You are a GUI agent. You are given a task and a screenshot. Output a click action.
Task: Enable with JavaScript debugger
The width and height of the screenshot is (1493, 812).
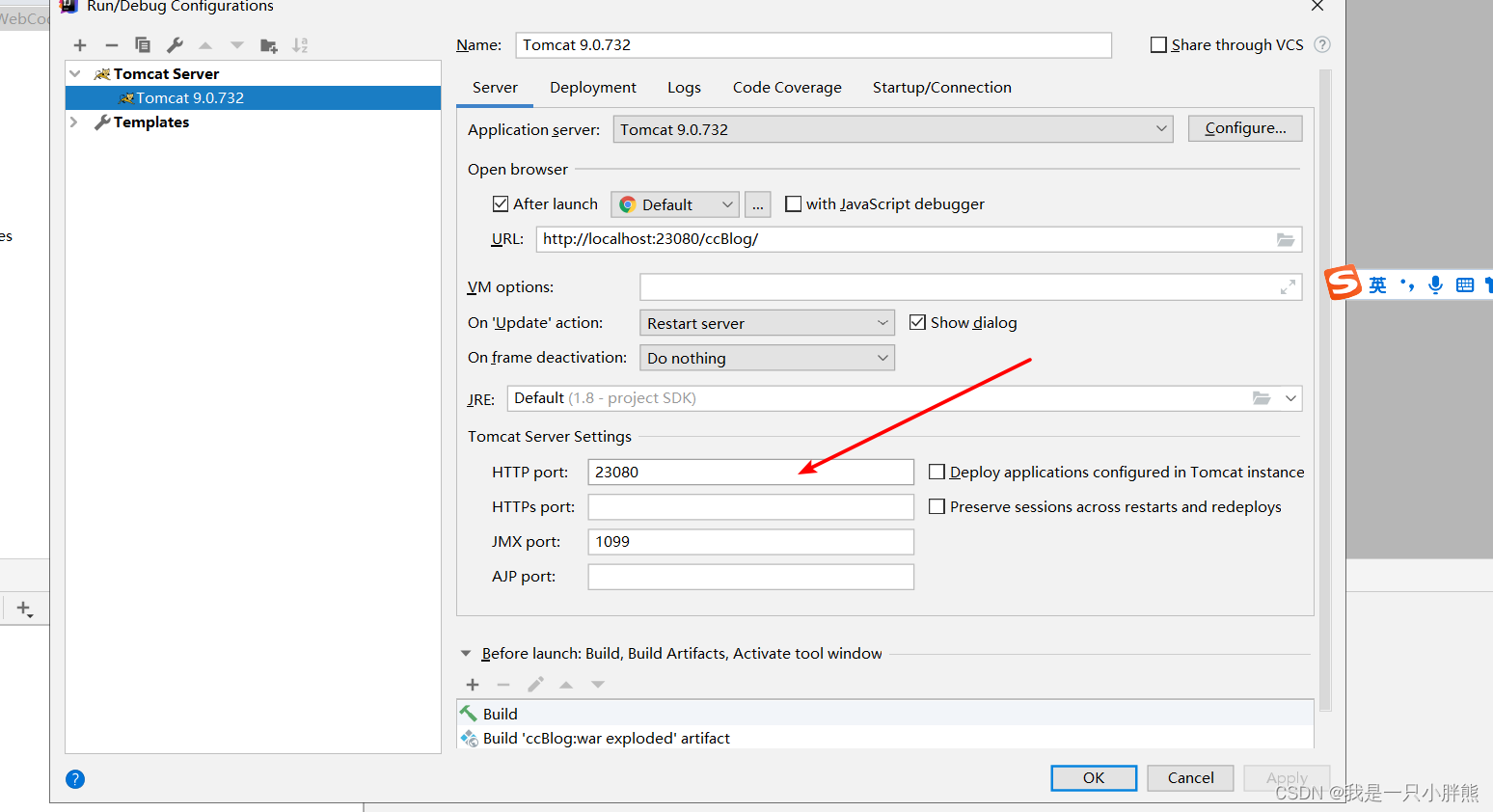(x=794, y=203)
